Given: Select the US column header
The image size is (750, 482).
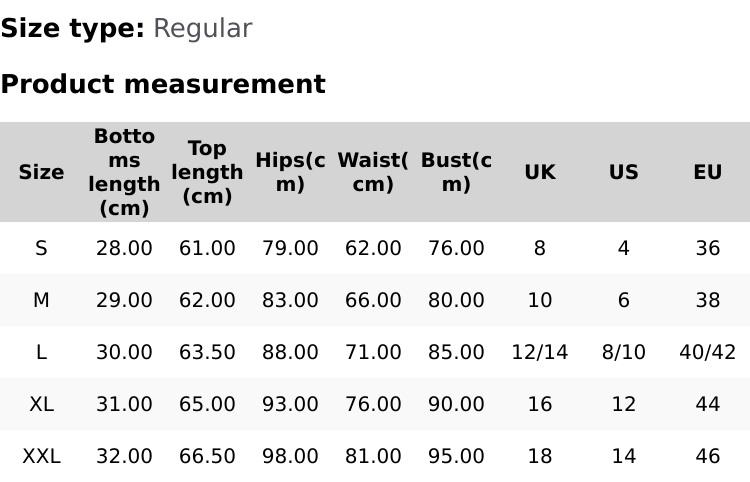Looking at the screenshot, I should (x=624, y=172).
